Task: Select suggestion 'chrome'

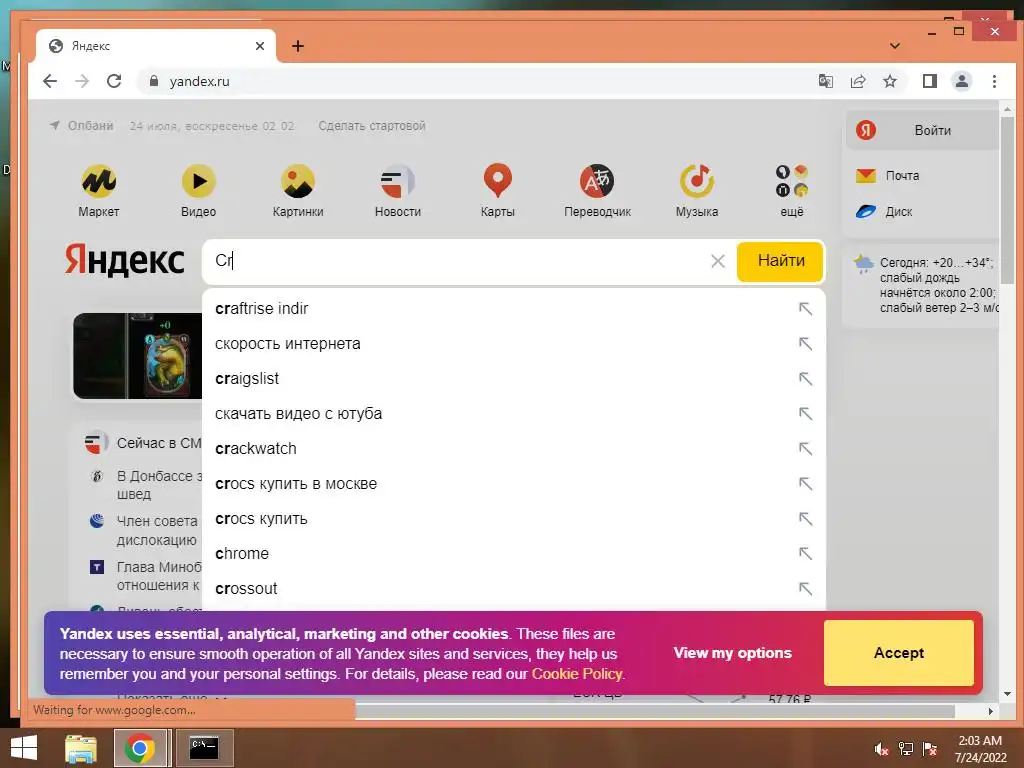Action: 514,554
